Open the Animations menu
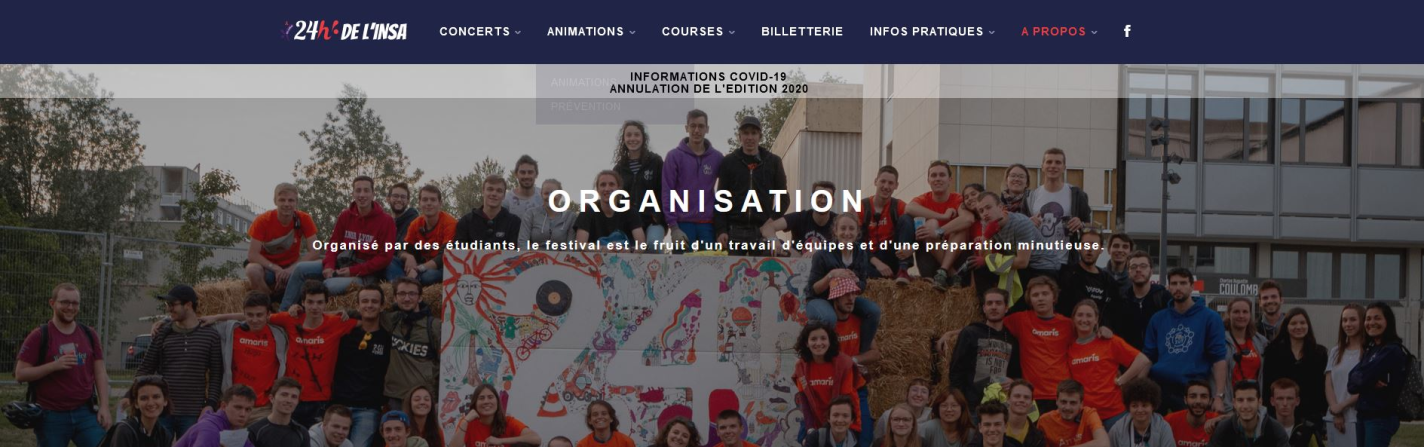1424x447 pixels. tap(585, 31)
